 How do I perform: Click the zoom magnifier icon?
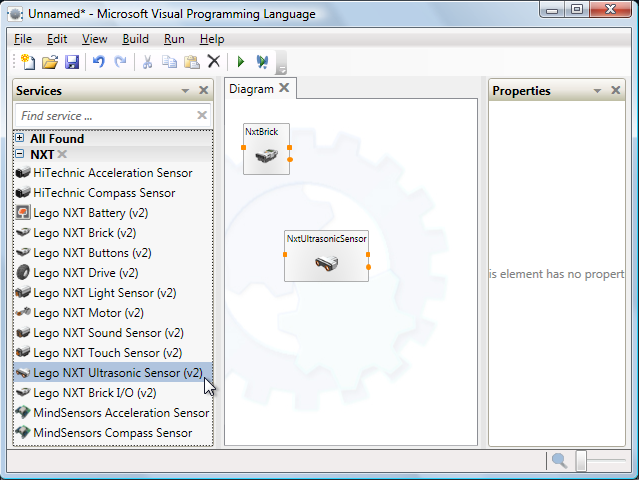click(x=559, y=461)
